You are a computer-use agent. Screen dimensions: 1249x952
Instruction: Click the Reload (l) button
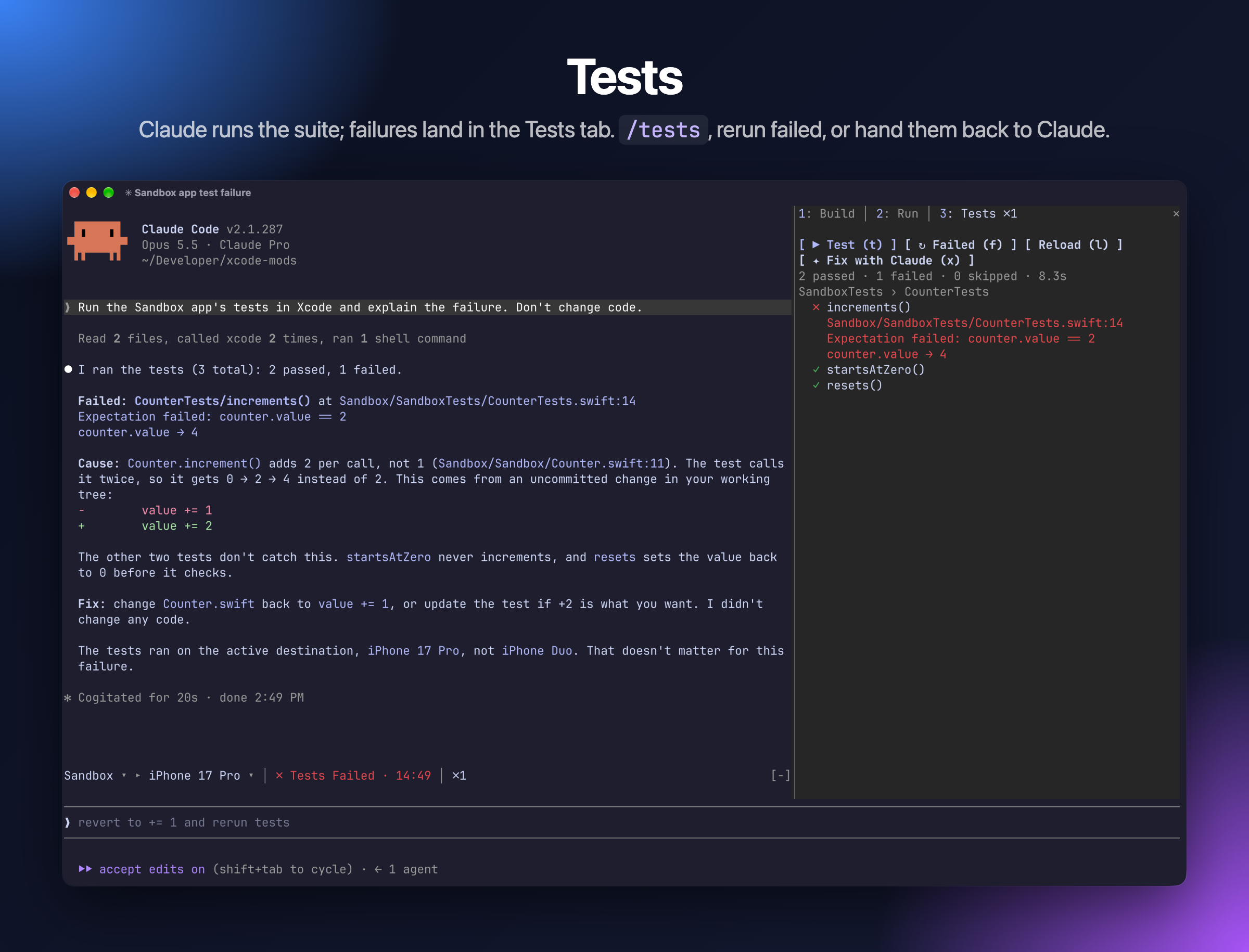click(x=1074, y=245)
